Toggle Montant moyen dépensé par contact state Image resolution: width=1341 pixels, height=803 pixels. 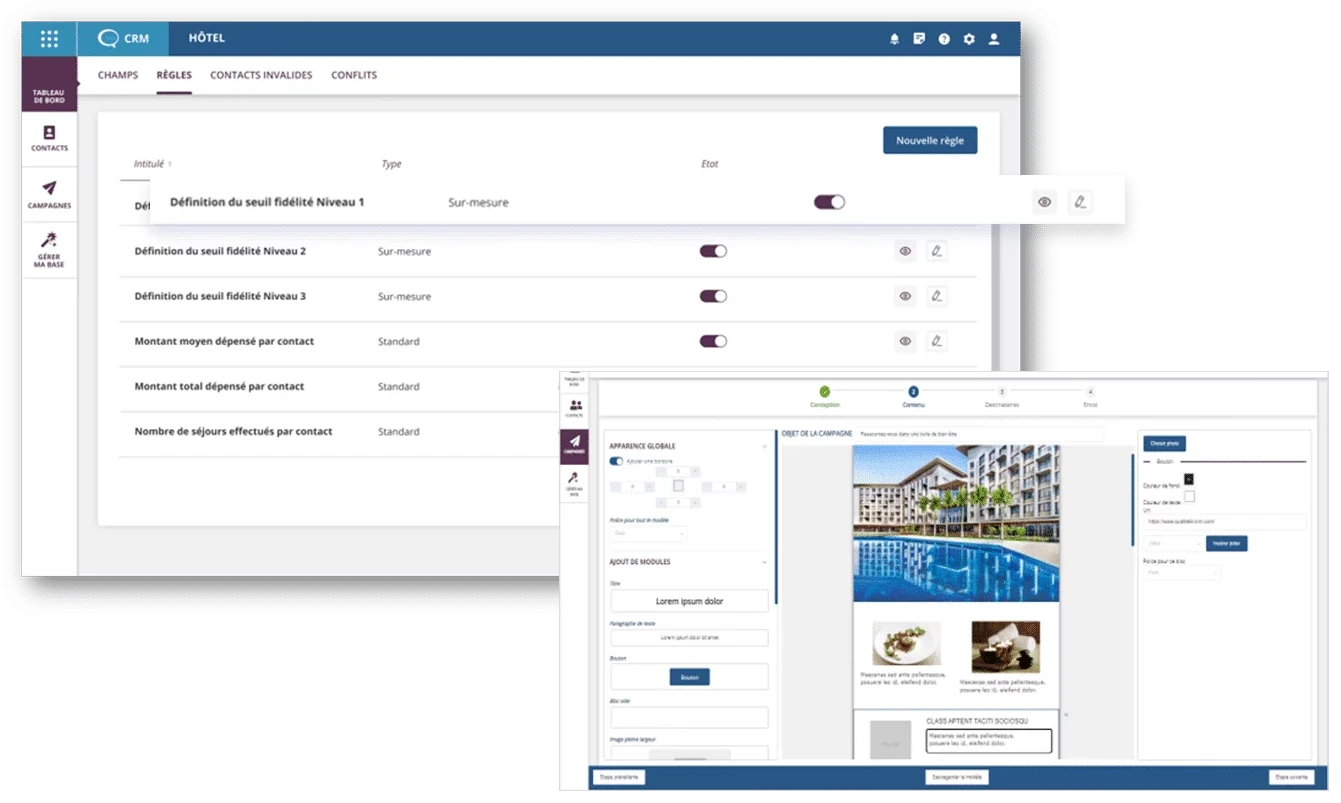click(x=713, y=341)
